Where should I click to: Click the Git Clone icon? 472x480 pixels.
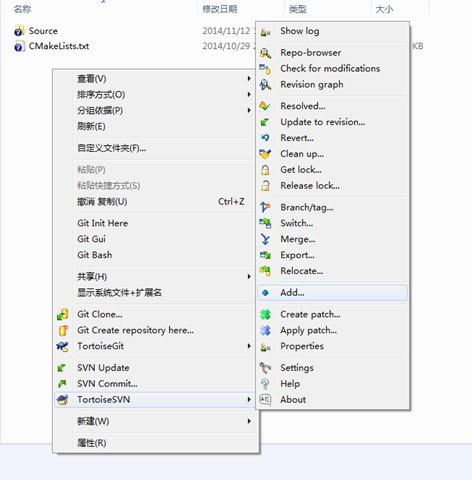pyautogui.click(x=63, y=314)
